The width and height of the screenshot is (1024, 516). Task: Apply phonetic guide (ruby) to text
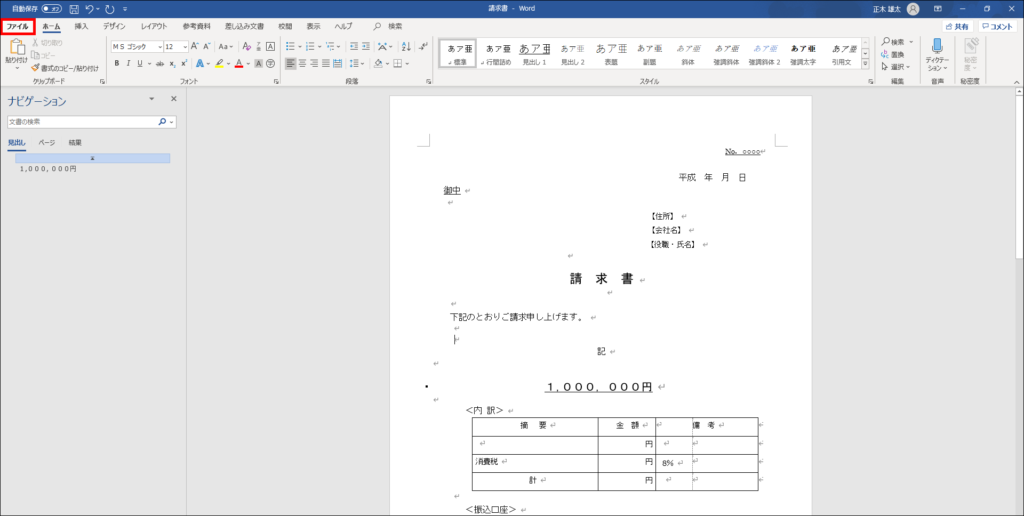coord(259,46)
